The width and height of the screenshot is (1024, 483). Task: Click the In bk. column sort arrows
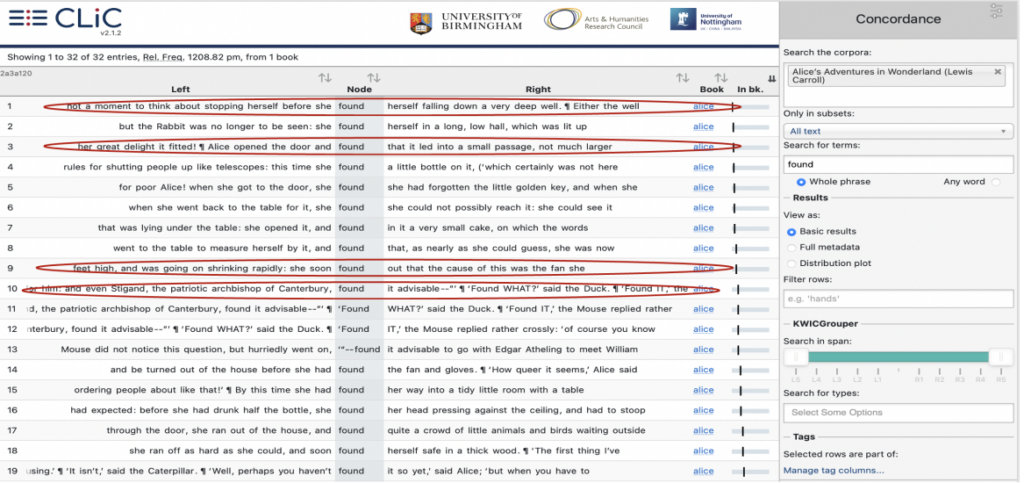[771, 79]
